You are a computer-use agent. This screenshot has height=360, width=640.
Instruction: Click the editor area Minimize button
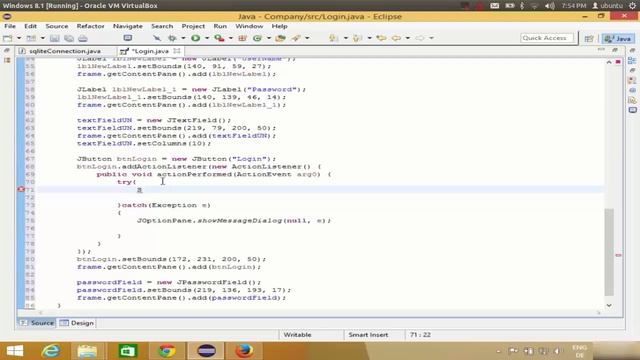pyautogui.click(x=601, y=50)
